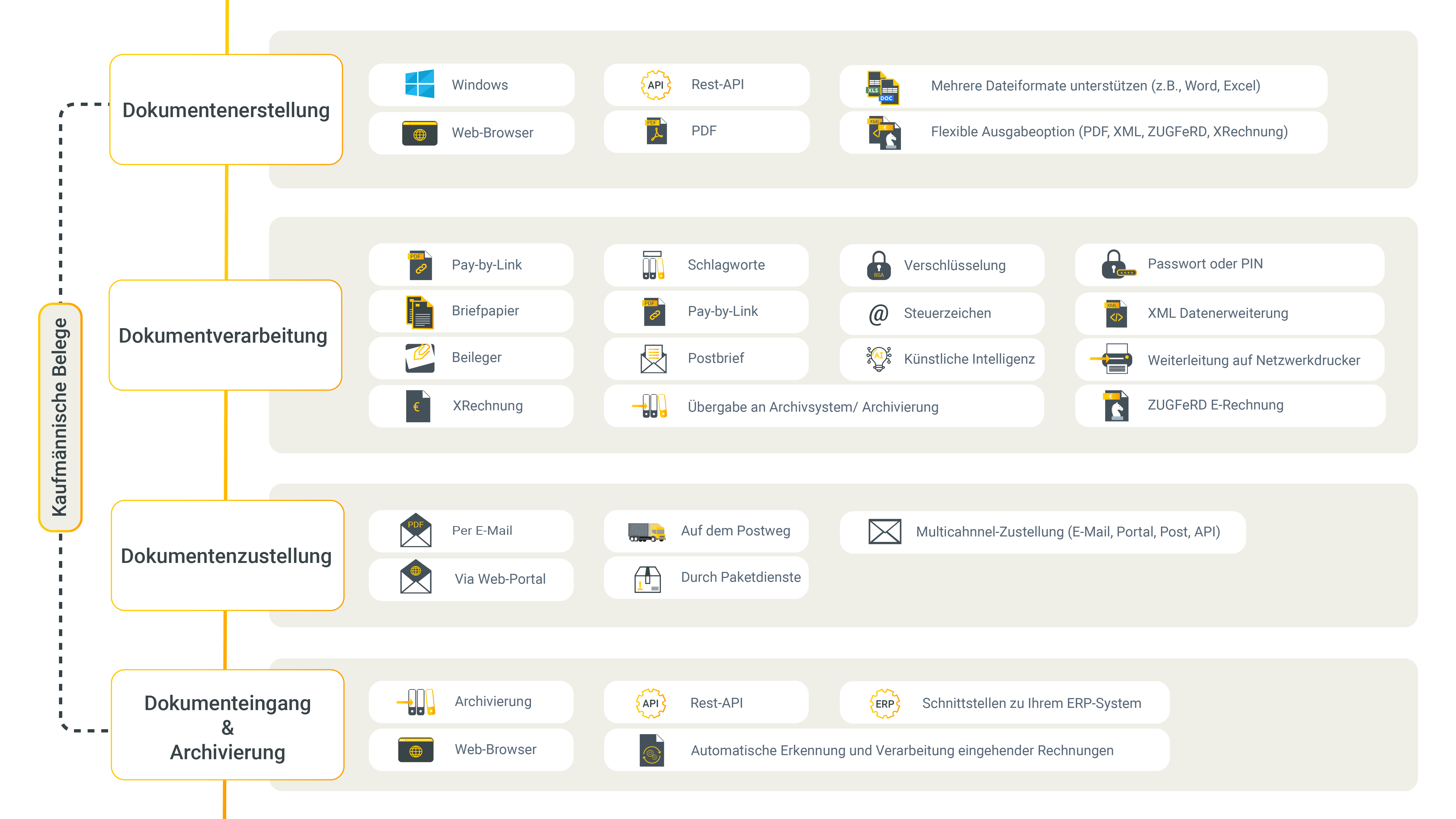Click the Via Web-Portal label
This screenshot has height=819, width=1456.
(500, 579)
